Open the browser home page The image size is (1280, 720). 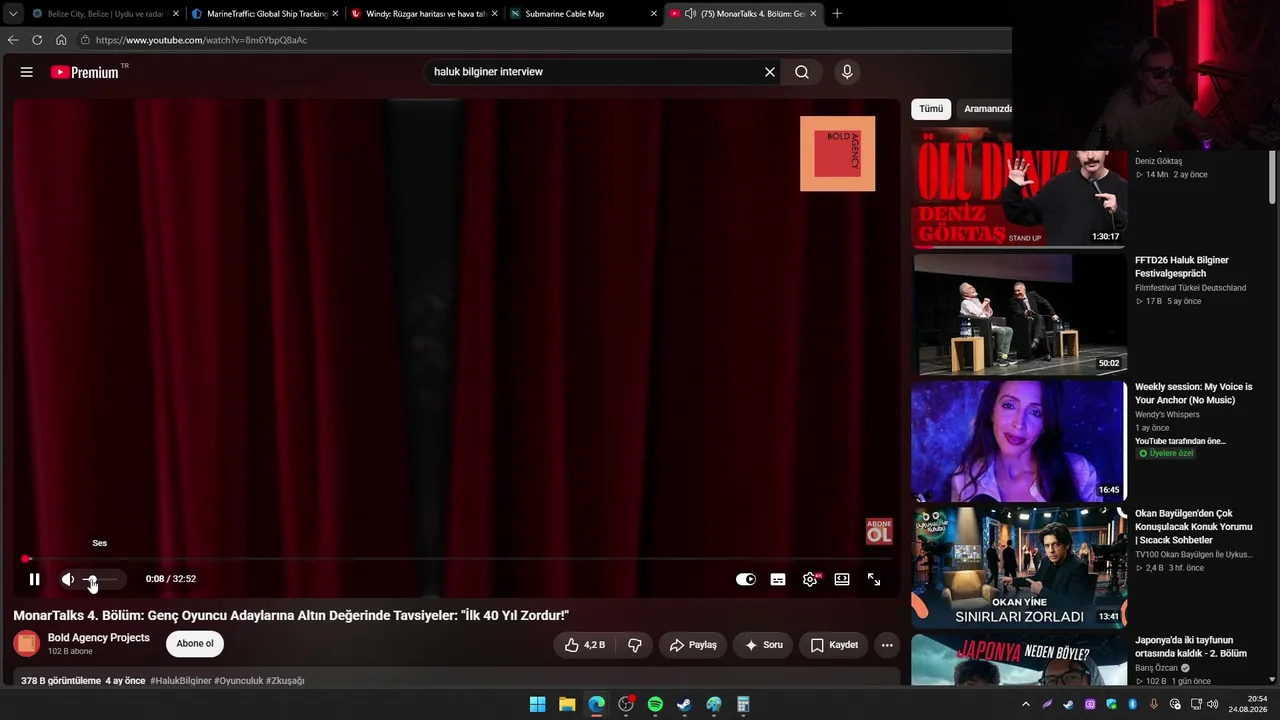61,40
